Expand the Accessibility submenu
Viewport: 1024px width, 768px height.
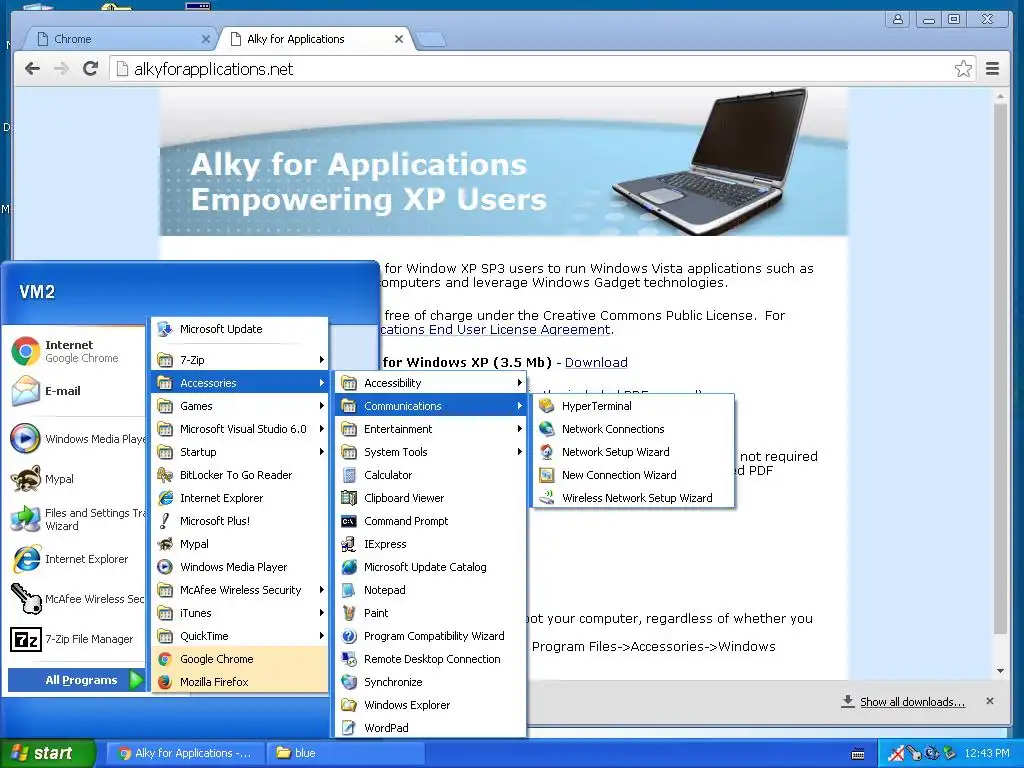430,383
